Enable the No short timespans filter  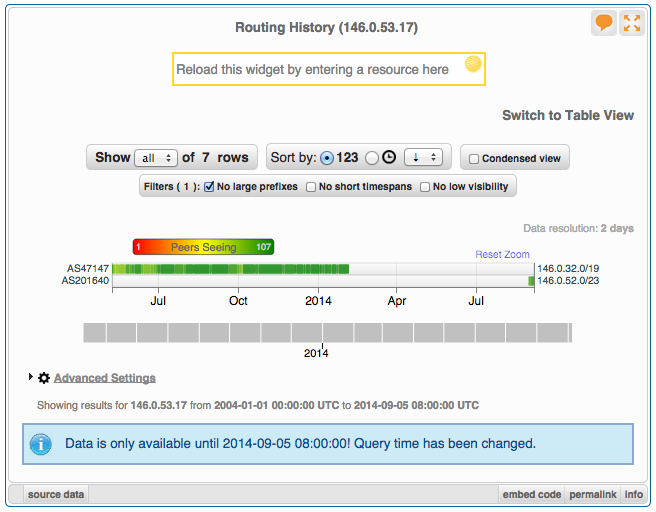(x=311, y=187)
